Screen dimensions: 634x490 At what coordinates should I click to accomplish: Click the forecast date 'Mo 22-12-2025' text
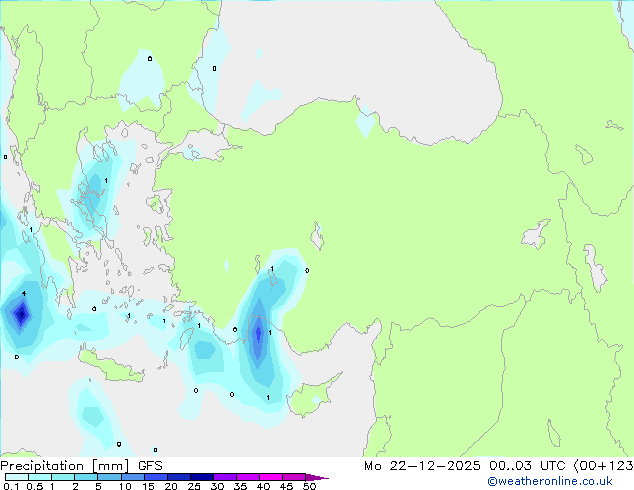coord(422,466)
